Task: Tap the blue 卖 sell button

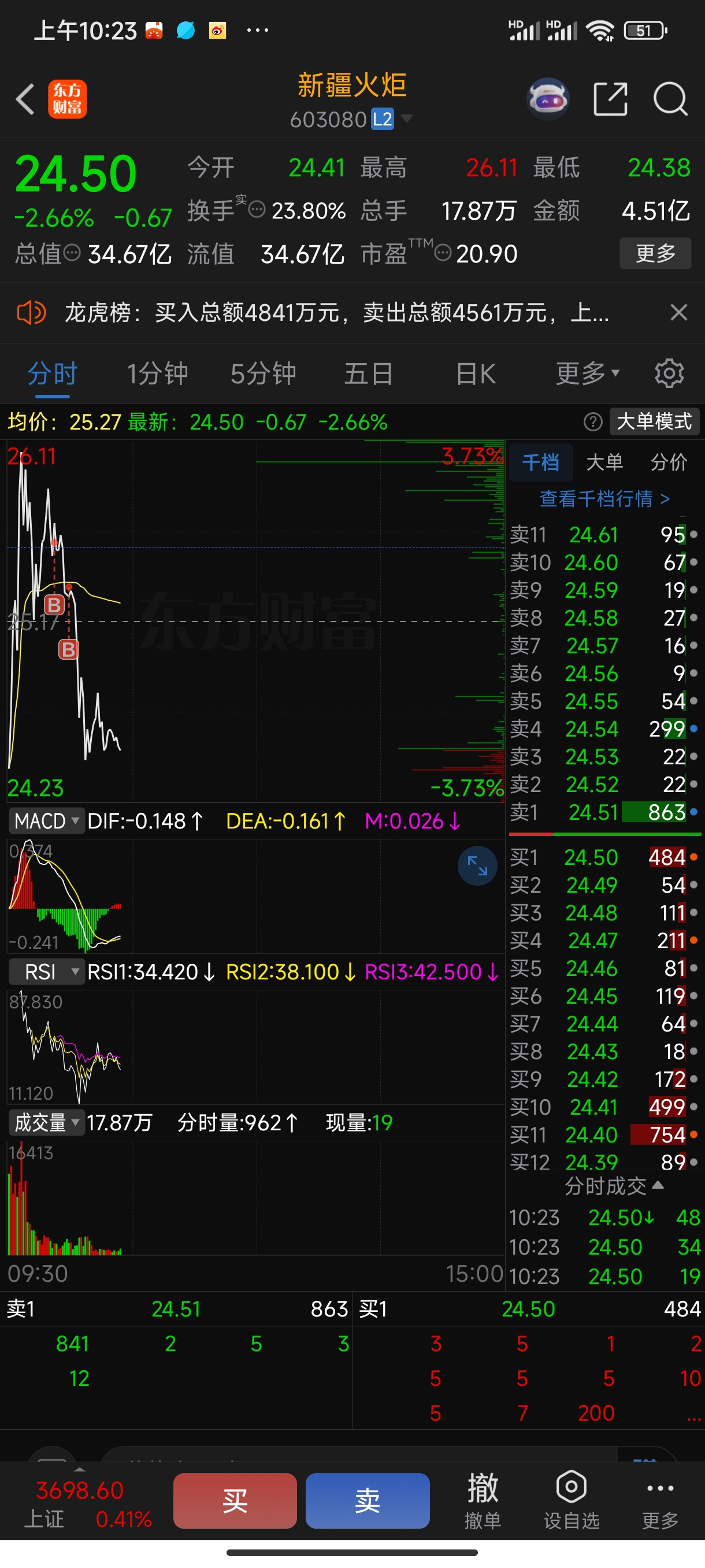Action: (368, 1500)
